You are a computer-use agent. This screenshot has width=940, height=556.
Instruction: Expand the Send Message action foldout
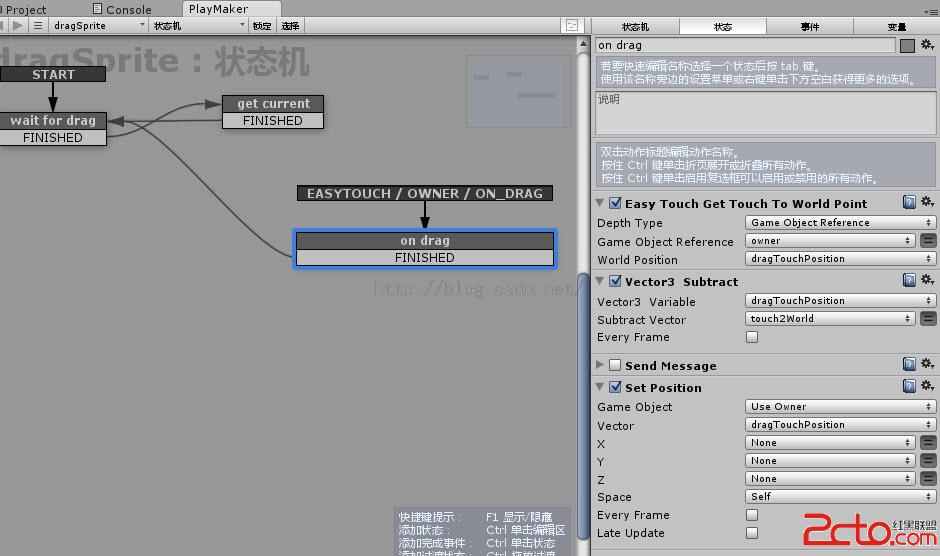tap(599, 365)
